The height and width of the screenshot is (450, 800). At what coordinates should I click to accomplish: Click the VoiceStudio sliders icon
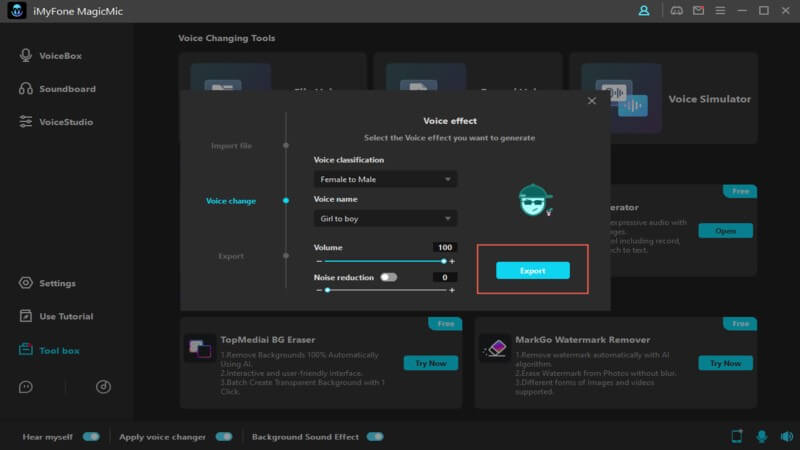click(x=26, y=121)
